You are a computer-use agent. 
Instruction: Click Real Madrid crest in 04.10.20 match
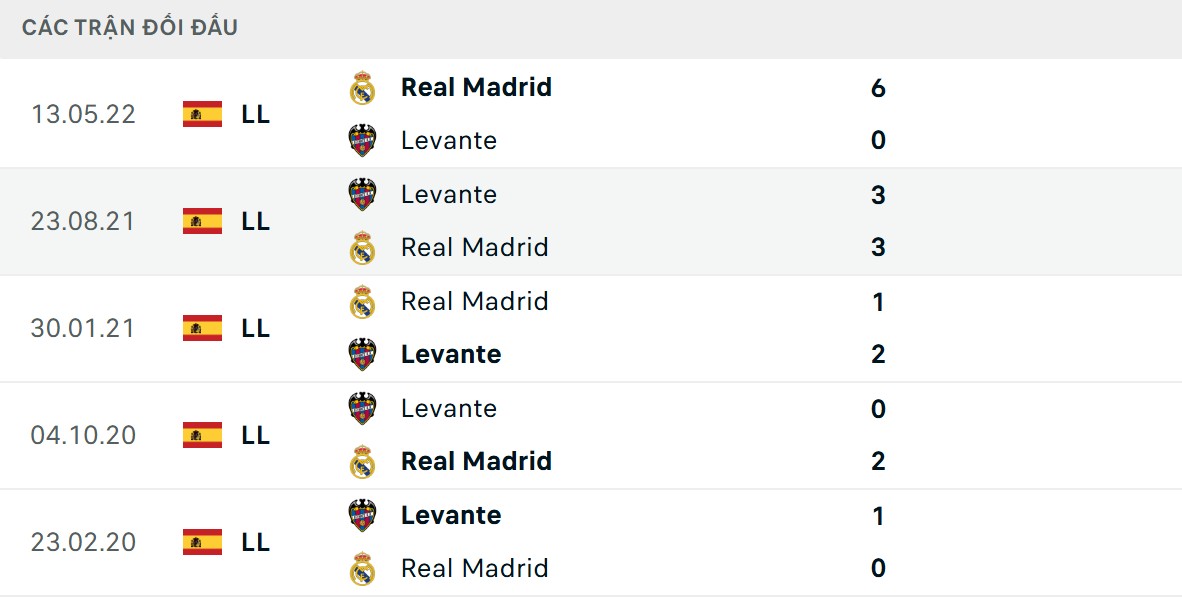[x=362, y=461]
